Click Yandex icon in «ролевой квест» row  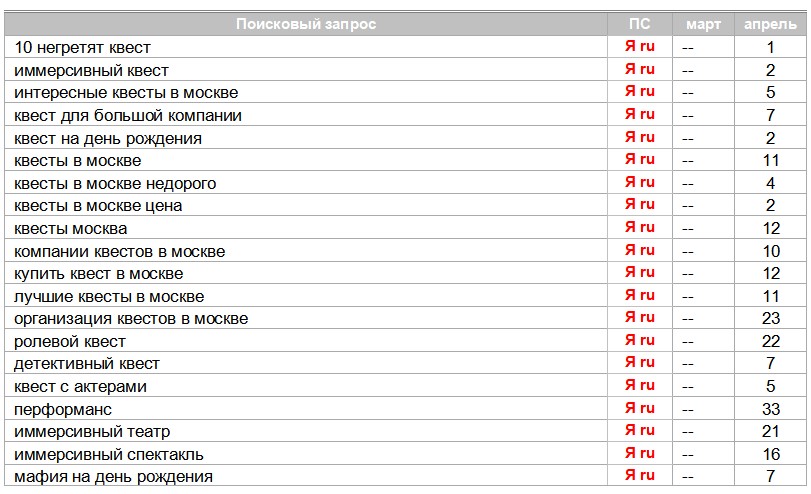[640, 340]
